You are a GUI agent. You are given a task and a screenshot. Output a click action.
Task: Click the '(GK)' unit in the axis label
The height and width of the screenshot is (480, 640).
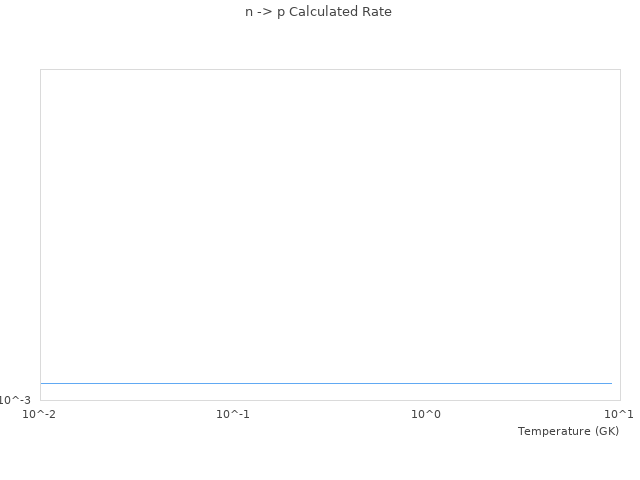pyautogui.click(x=606, y=431)
